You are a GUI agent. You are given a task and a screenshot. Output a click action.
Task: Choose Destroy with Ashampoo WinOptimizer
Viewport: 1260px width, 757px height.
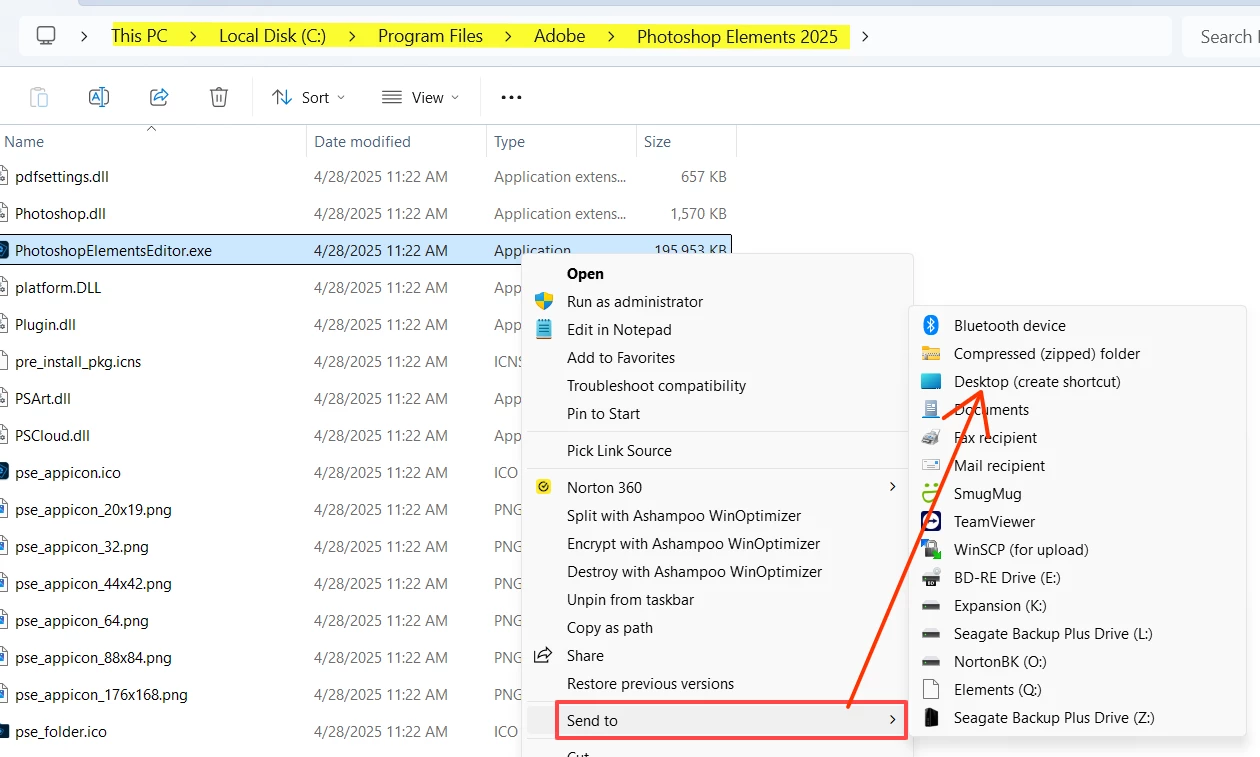(x=694, y=571)
